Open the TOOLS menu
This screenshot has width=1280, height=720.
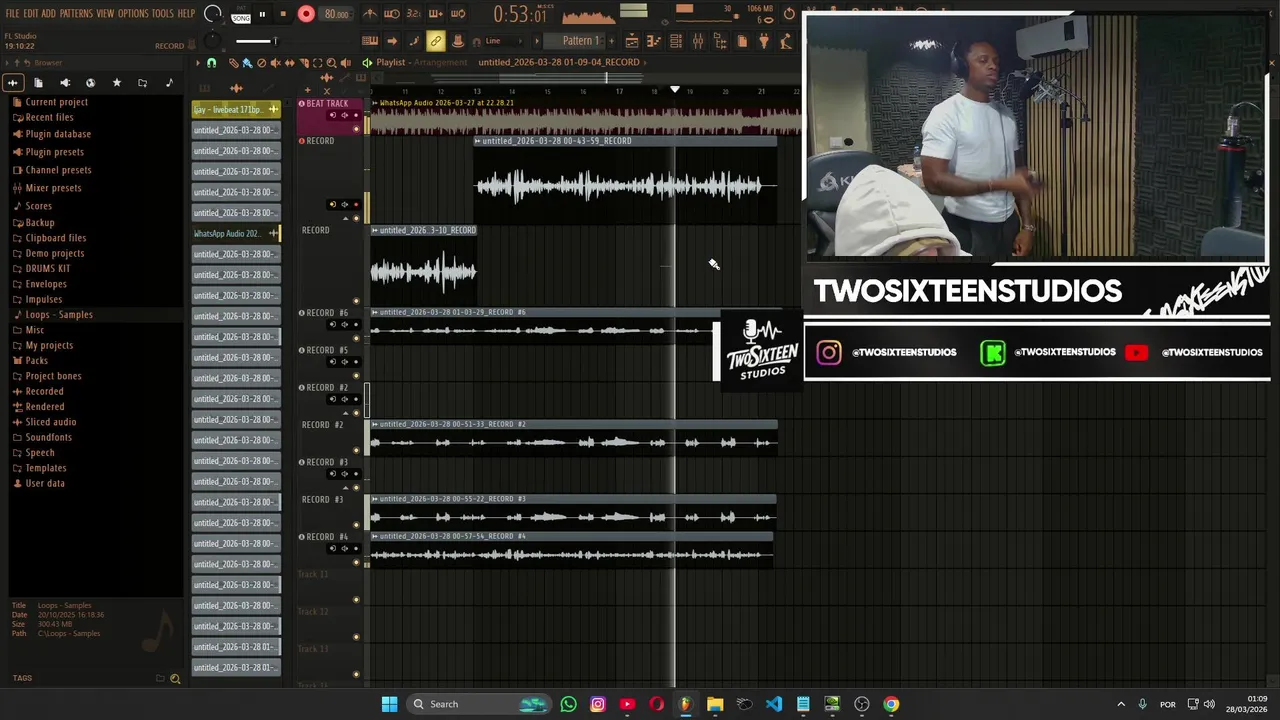(x=163, y=13)
